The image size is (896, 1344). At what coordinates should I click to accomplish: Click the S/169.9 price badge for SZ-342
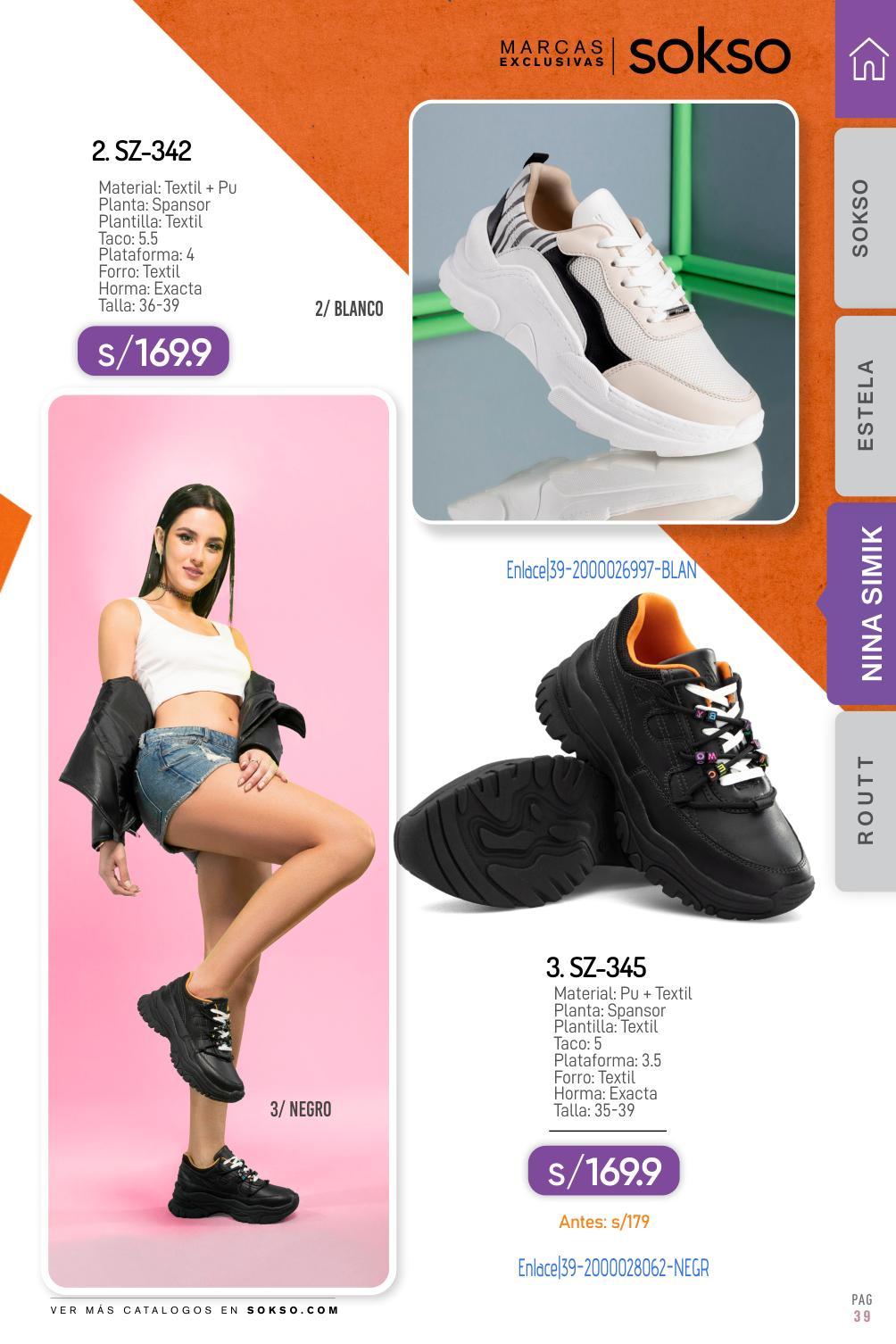click(x=153, y=352)
